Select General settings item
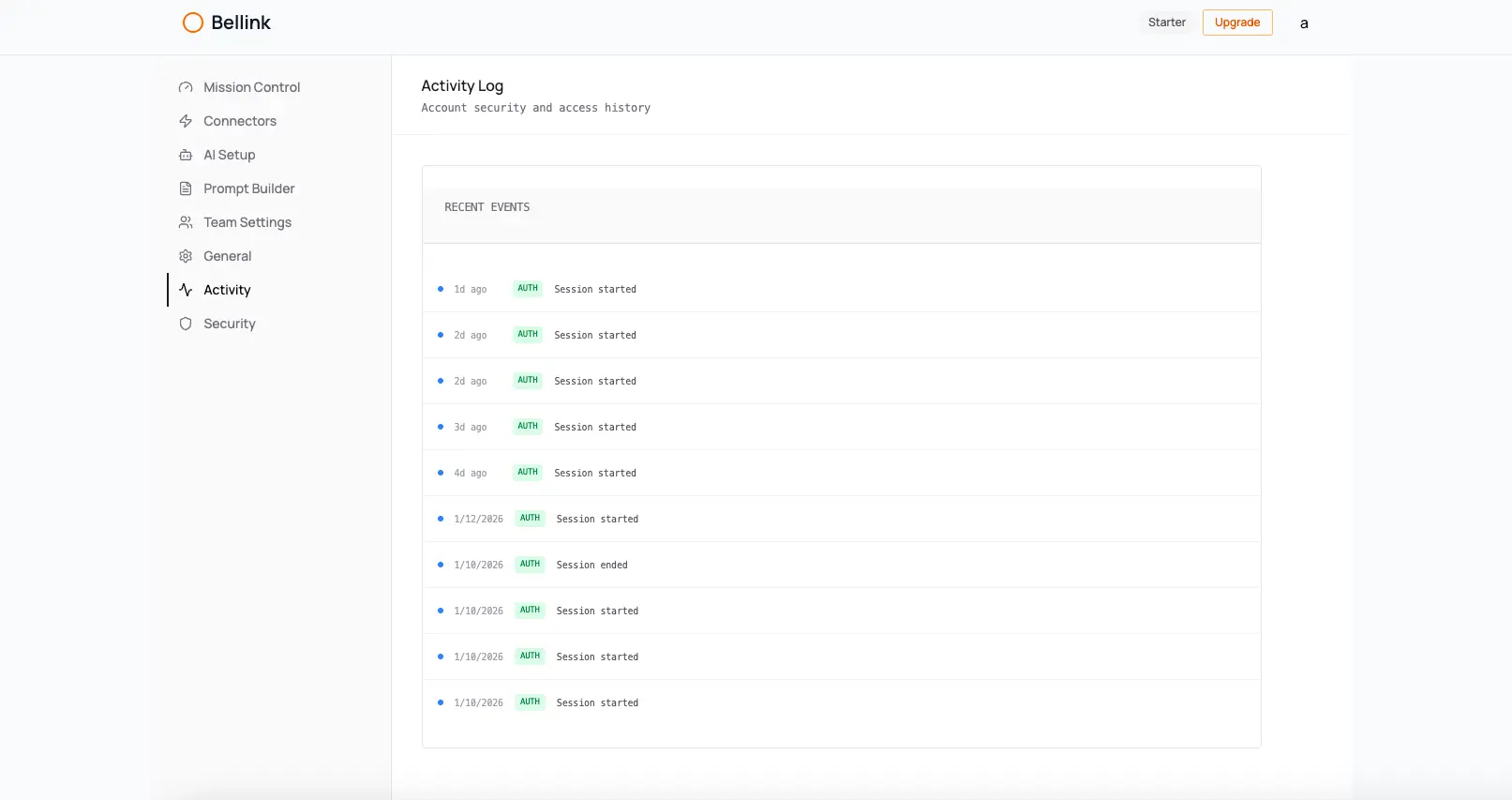 (227, 256)
